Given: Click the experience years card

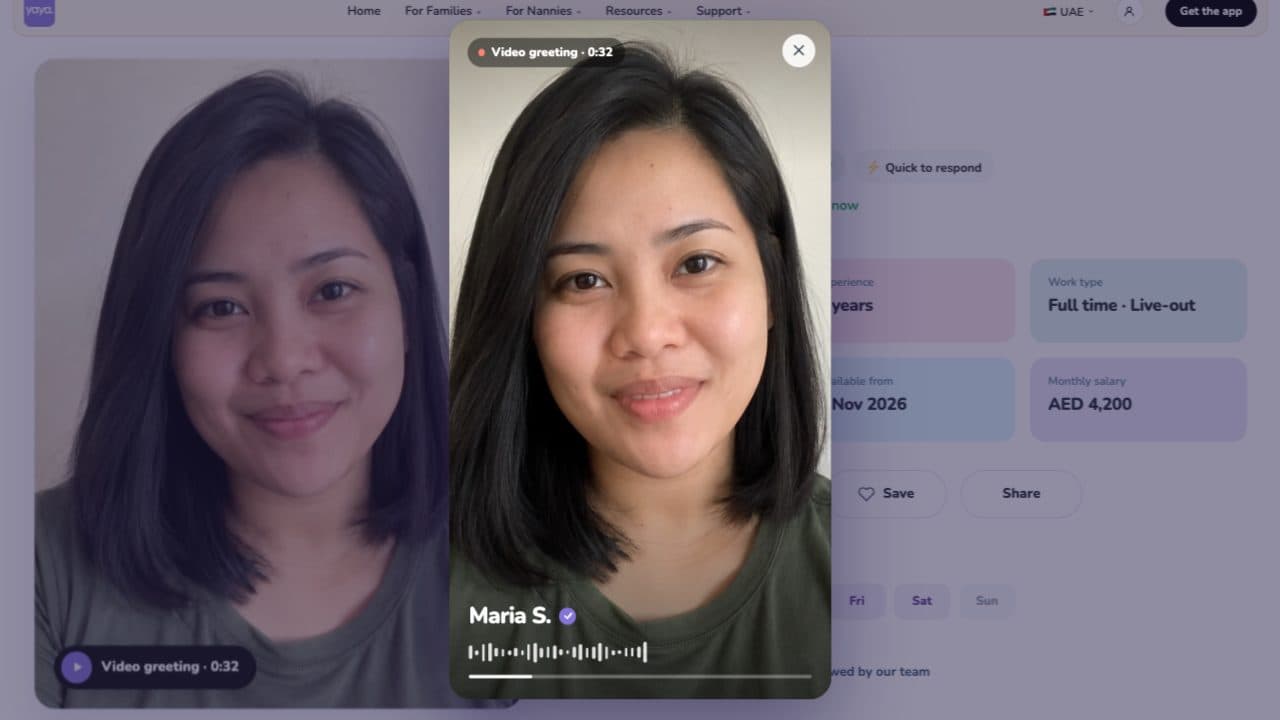Looking at the screenshot, I should pyautogui.click(x=922, y=301).
